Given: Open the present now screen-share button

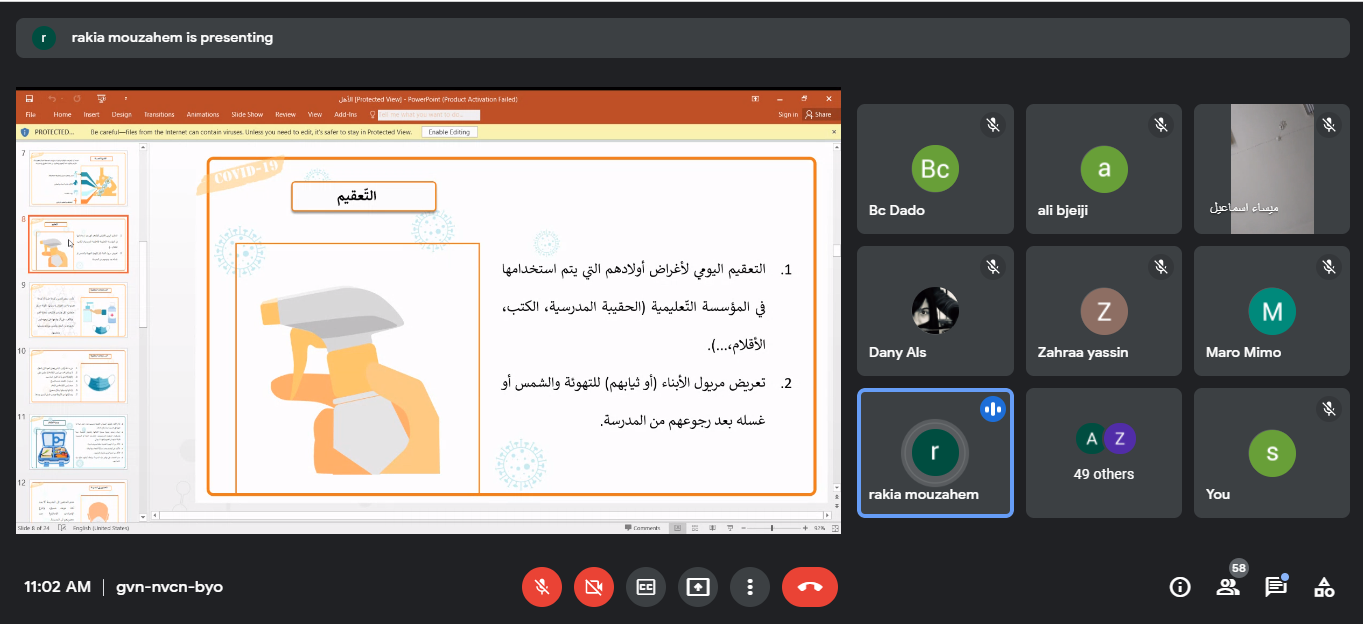Looking at the screenshot, I should (x=698, y=587).
